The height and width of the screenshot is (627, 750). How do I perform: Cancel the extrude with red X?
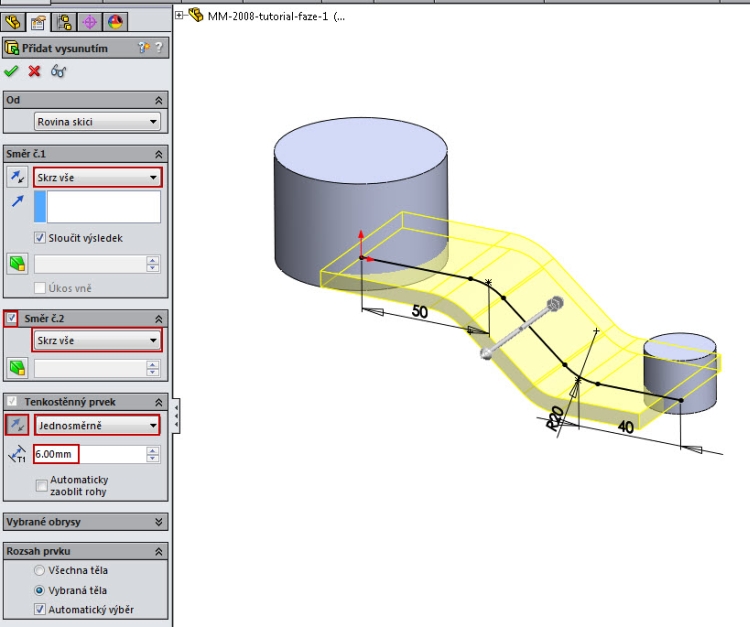[34, 71]
